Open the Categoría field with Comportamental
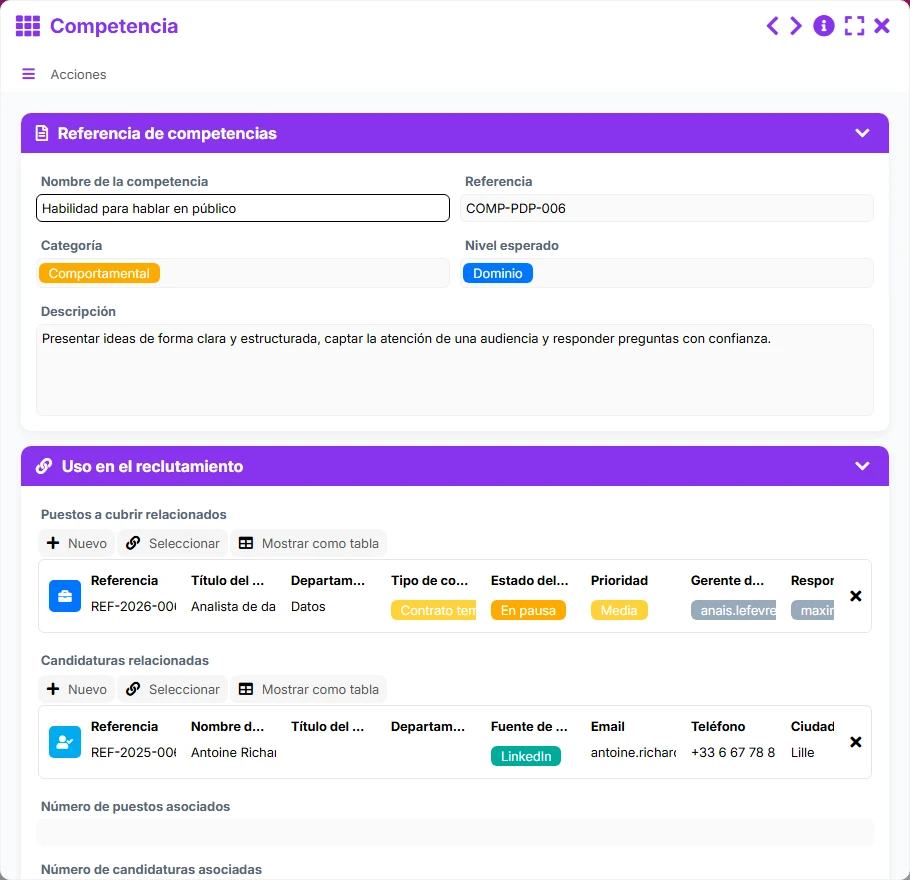Screen dimensions: 910x880 243,273
